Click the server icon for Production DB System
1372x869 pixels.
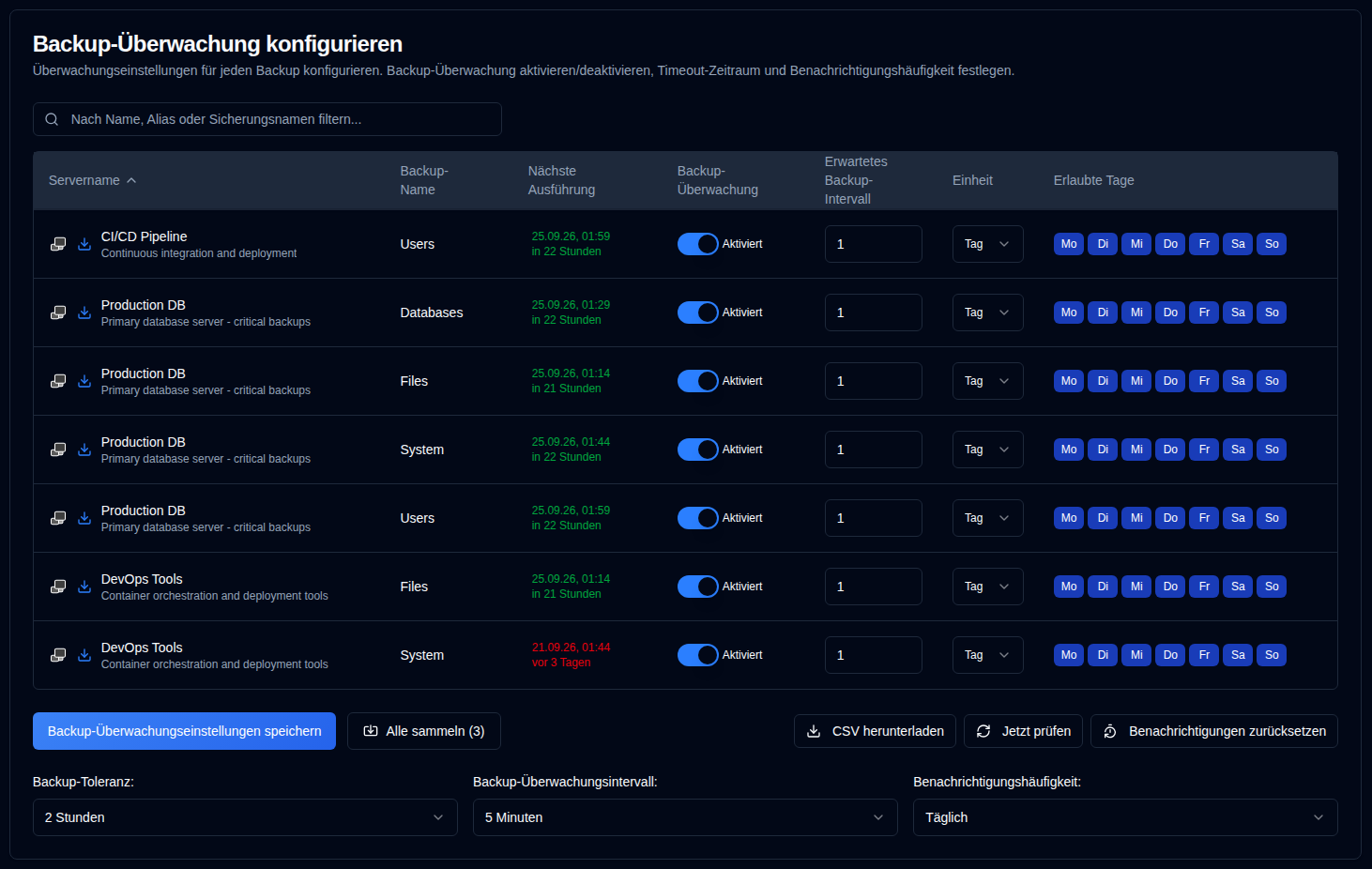[58, 450]
